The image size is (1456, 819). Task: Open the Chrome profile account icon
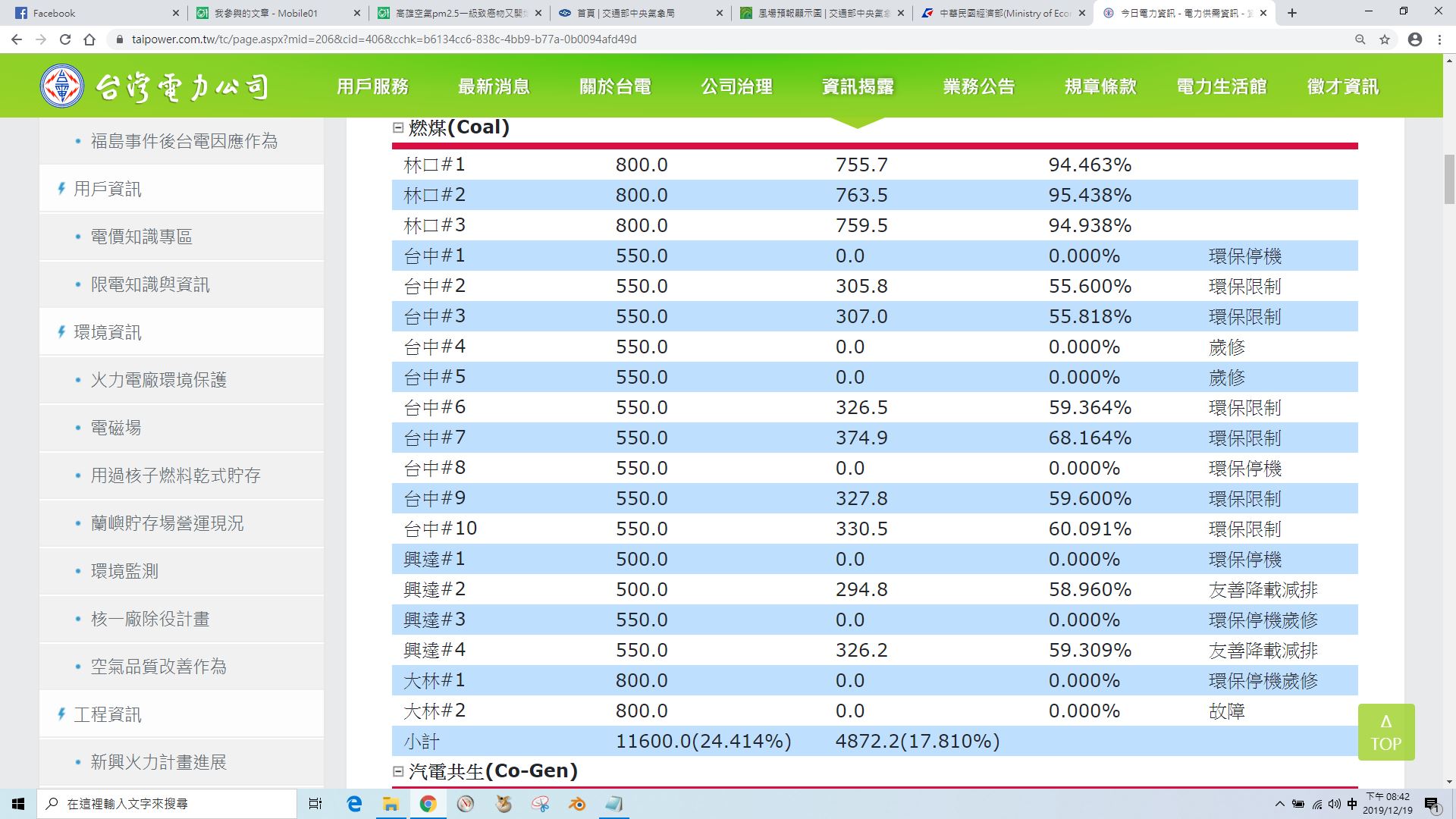(1415, 39)
